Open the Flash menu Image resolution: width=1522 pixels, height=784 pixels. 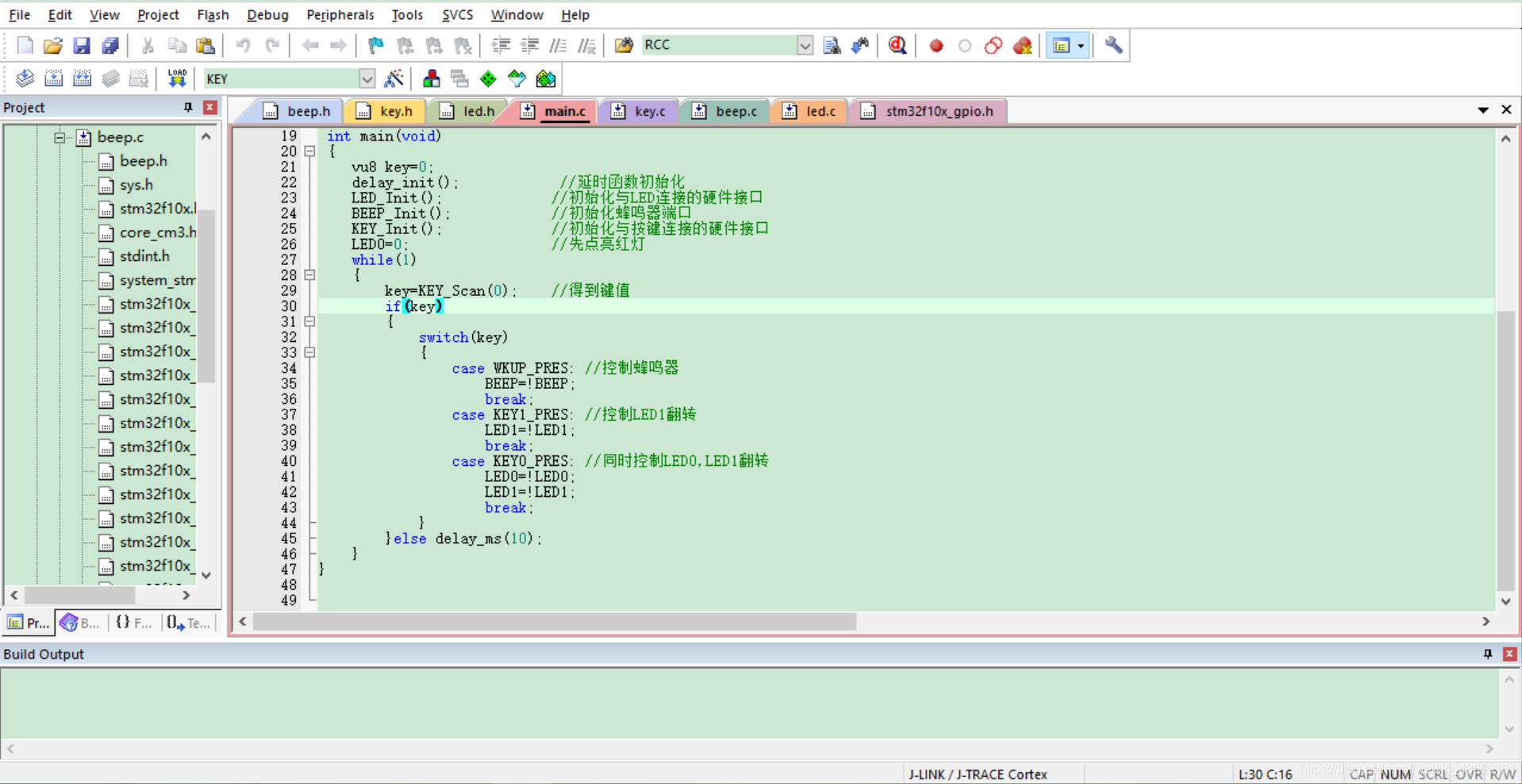tap(213, 14)
